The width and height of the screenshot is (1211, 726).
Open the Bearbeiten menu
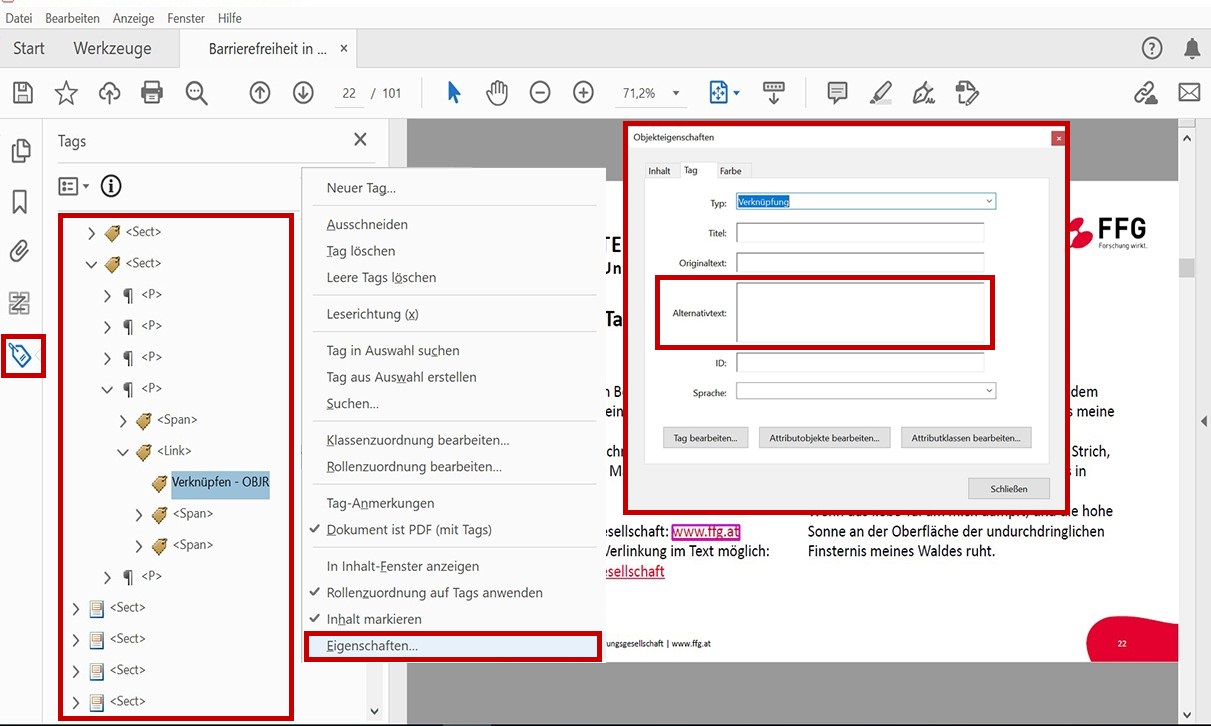pyautogui.click(x=73, y=18)
